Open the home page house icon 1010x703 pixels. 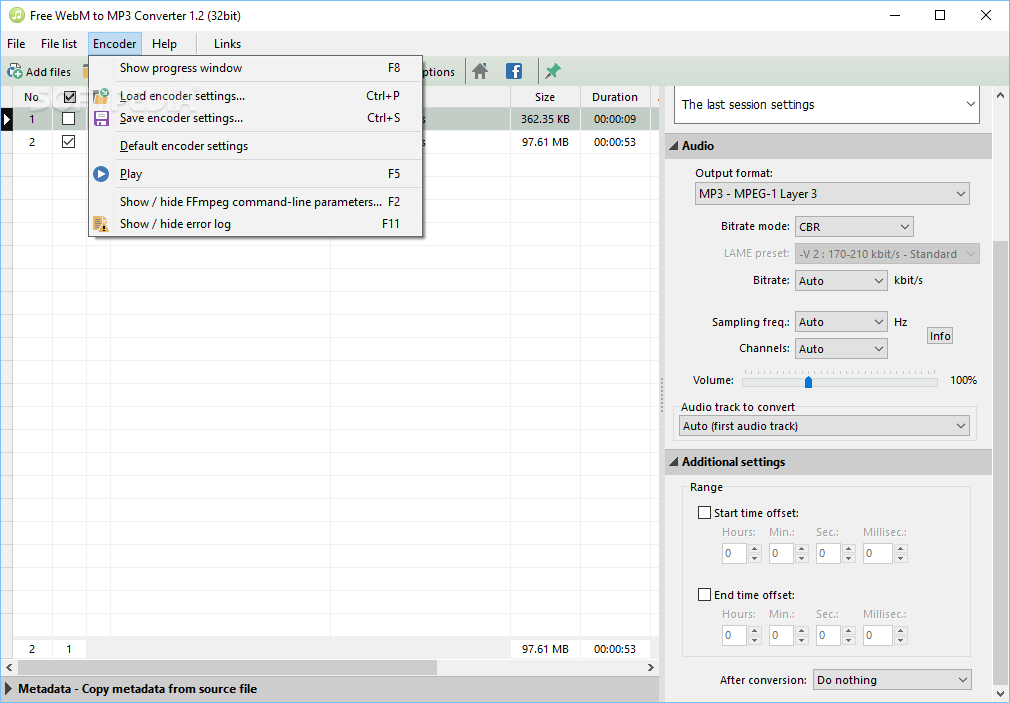point(480,72)
